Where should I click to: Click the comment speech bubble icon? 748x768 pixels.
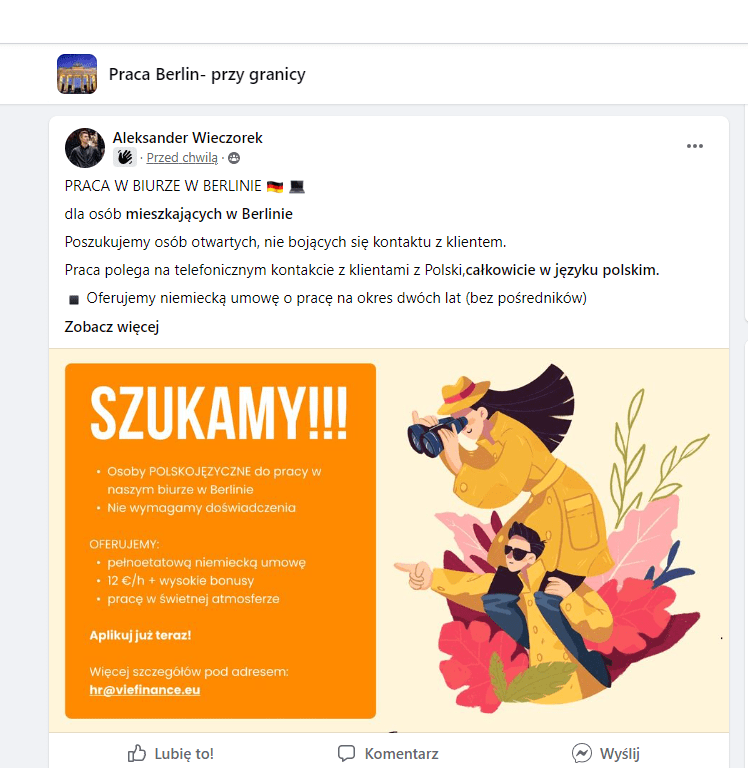(x=346, y=753)
